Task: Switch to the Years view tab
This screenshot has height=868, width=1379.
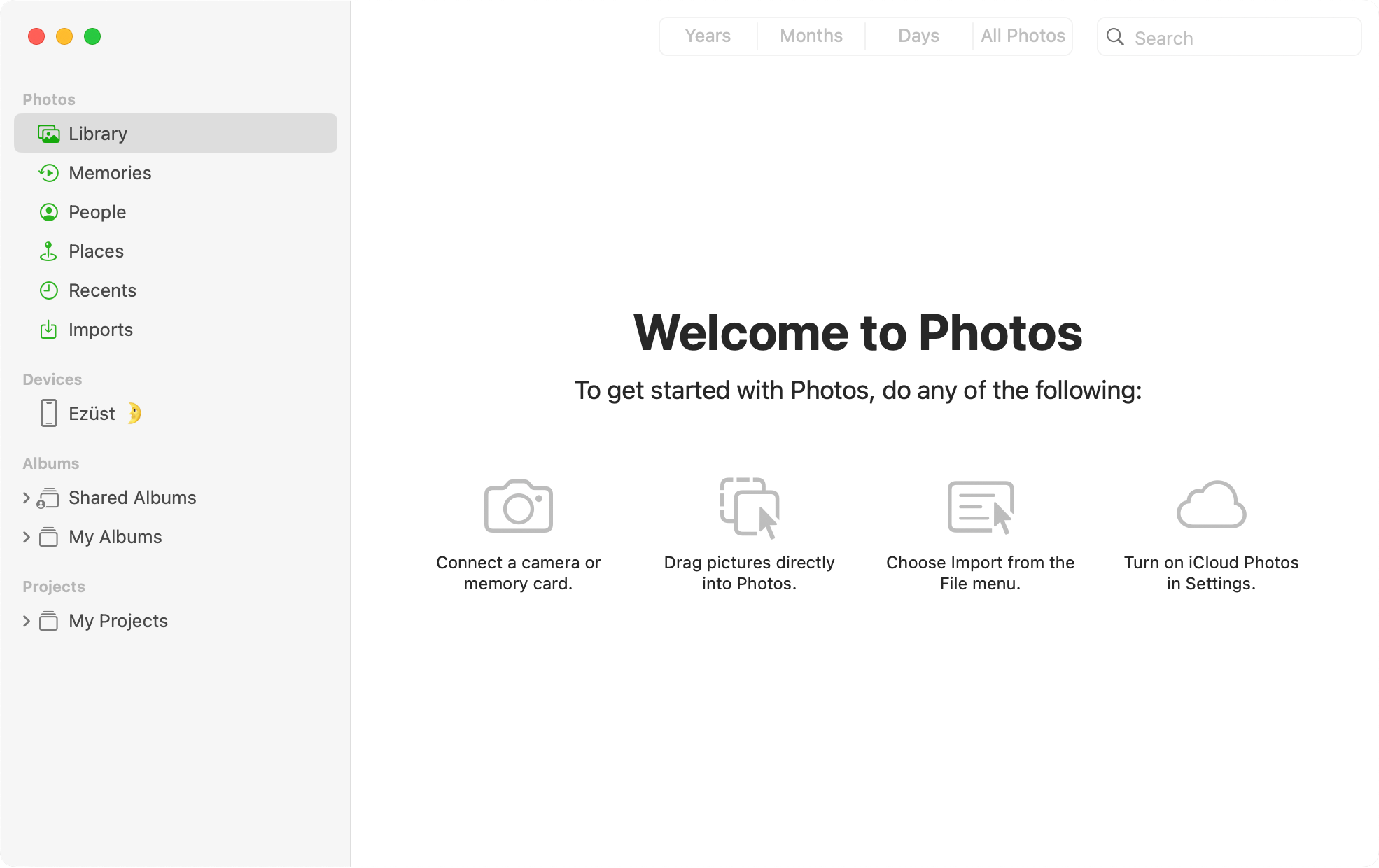Action: point(708,36)
